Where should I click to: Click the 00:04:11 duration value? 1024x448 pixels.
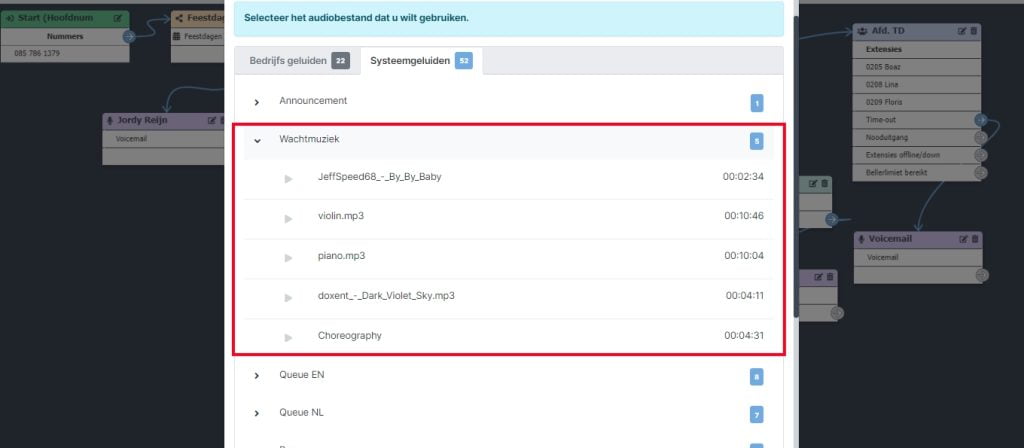point(744,295)
